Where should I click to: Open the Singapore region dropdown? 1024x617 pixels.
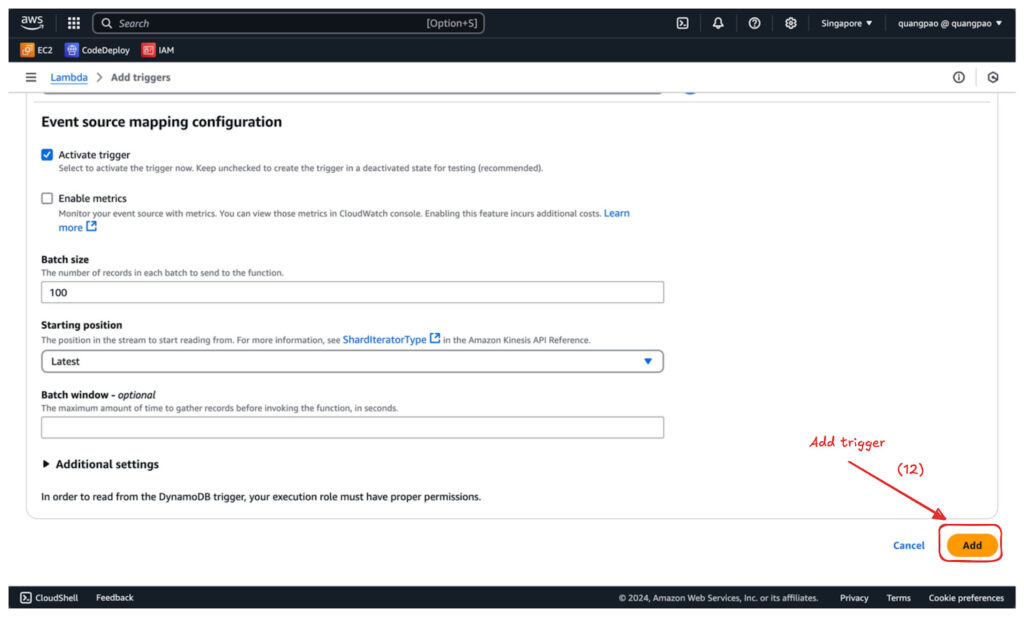pyautogui.click(x=846, y=23)
